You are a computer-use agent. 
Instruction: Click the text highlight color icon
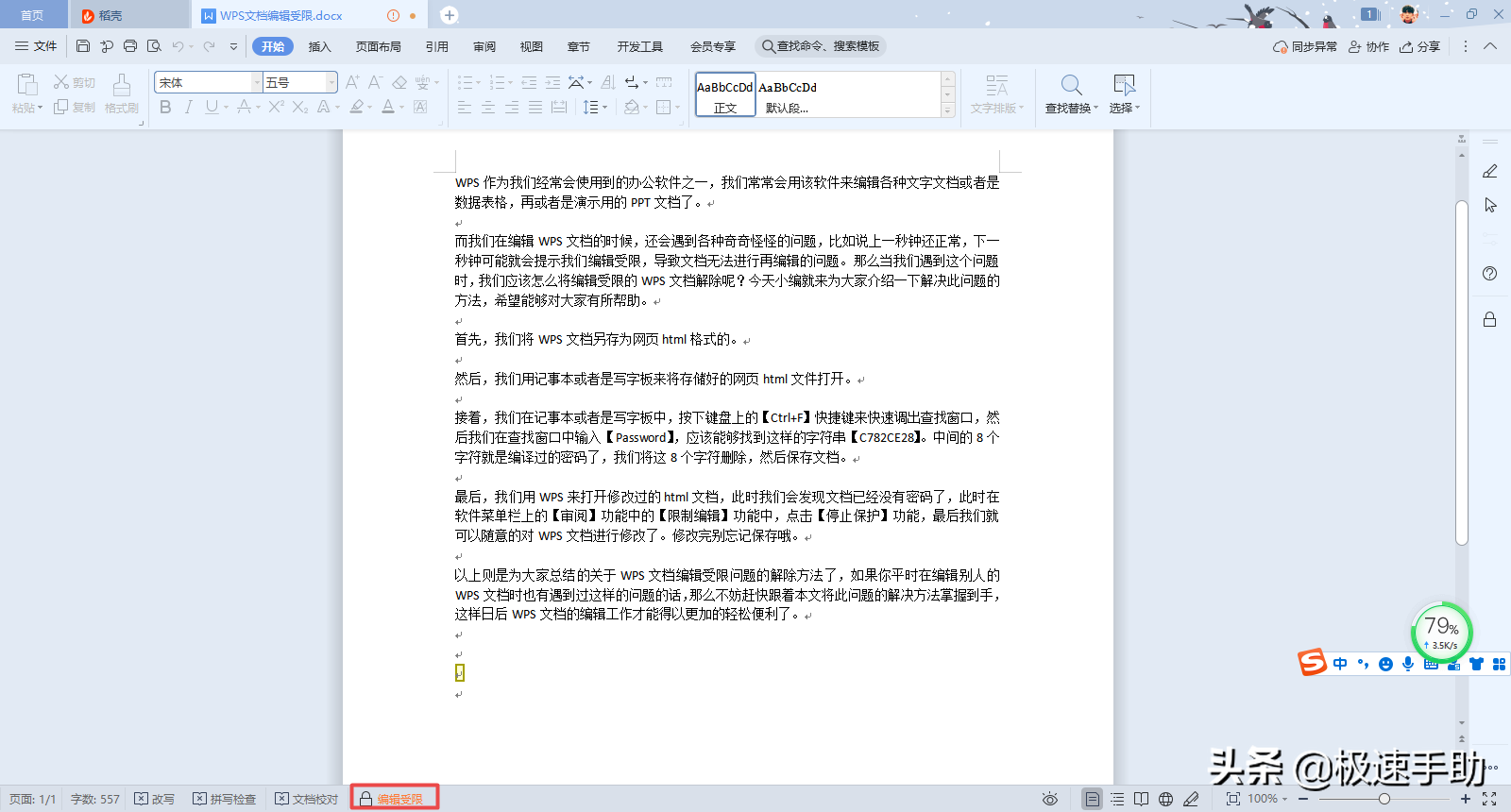[x=356, y=107]
